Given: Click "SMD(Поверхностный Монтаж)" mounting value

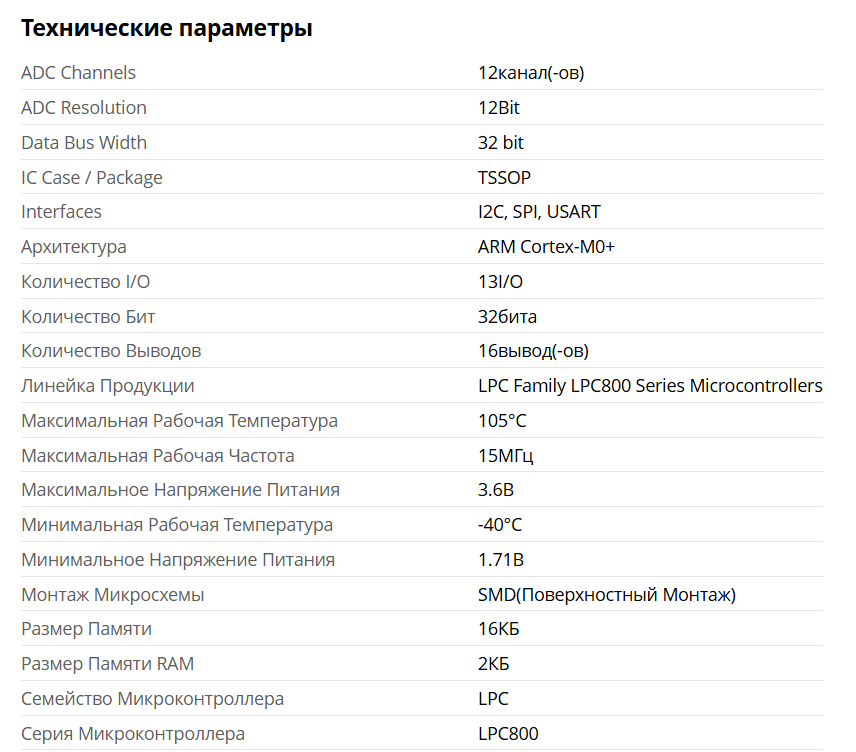Looking at the screenshot, I should [x=607, y=595].
